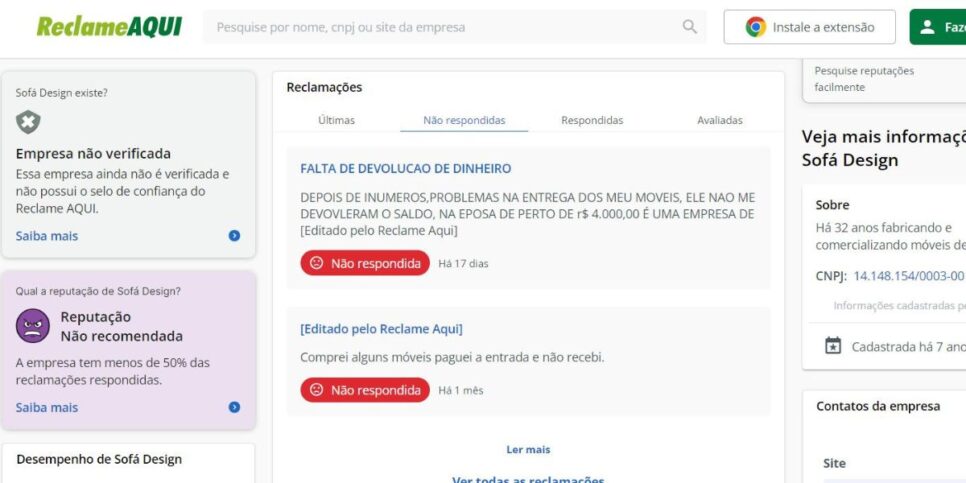Click Saiba mais under Reputação Não recomendada
The image size is (966, 483).
click(x=47, y=407)
